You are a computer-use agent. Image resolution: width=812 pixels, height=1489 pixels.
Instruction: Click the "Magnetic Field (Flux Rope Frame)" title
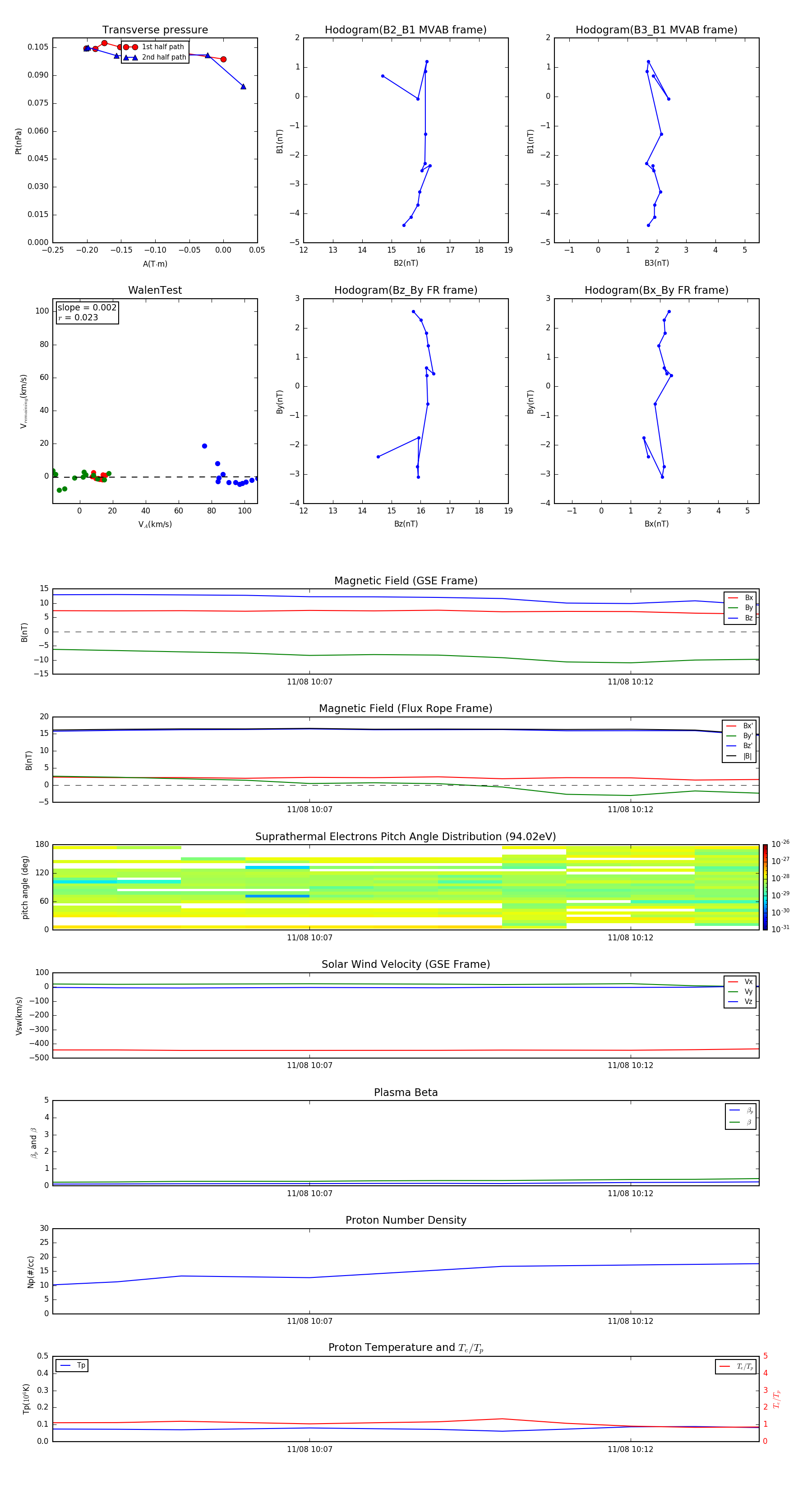point(406,709)
